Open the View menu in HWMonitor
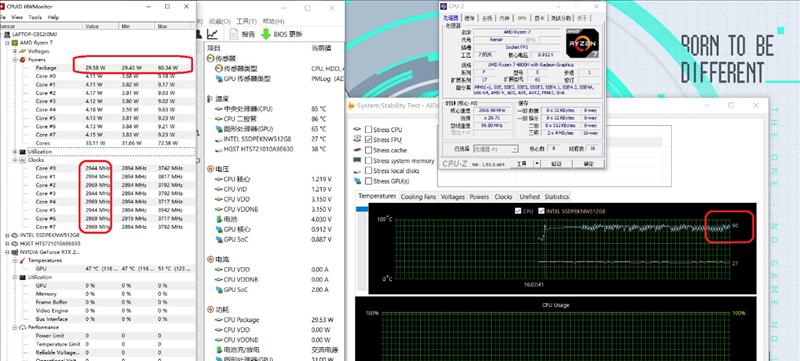The width and height of the screenshot is (800, 361). 17,17
